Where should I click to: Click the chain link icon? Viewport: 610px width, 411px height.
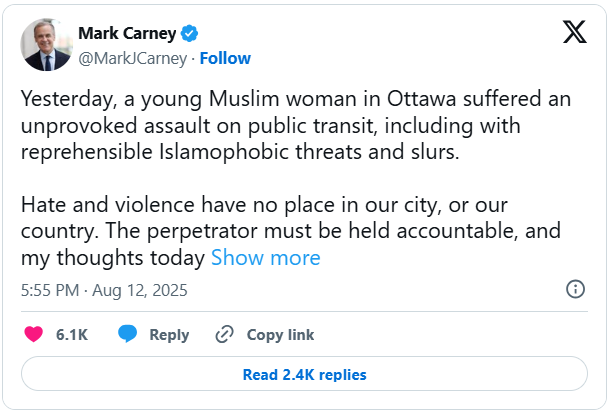(x=225, y=335)
